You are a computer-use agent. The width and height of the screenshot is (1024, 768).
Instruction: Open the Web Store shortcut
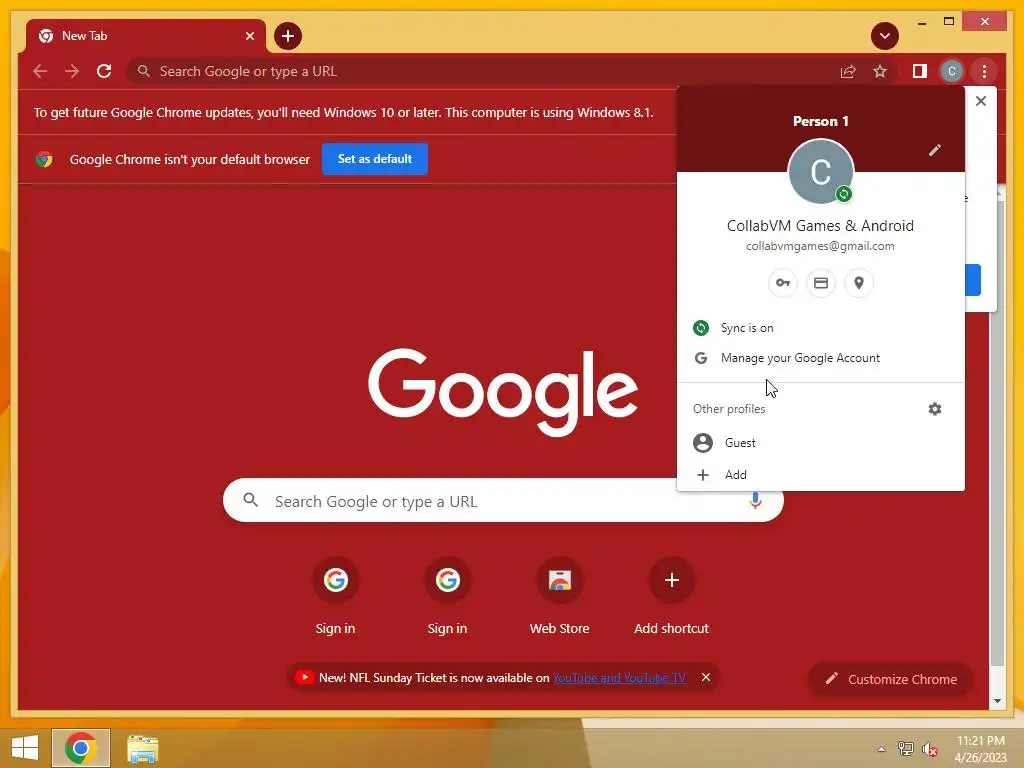[x=560, y=596]
